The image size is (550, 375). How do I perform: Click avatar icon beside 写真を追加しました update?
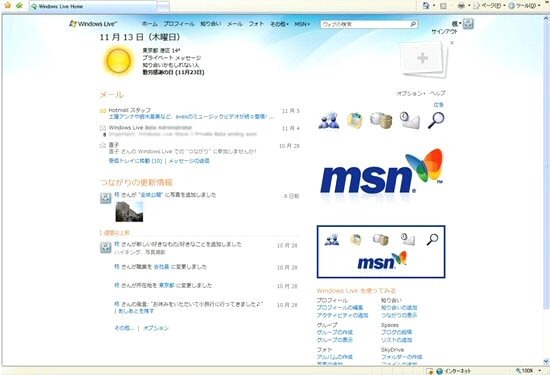pos(106,198)
